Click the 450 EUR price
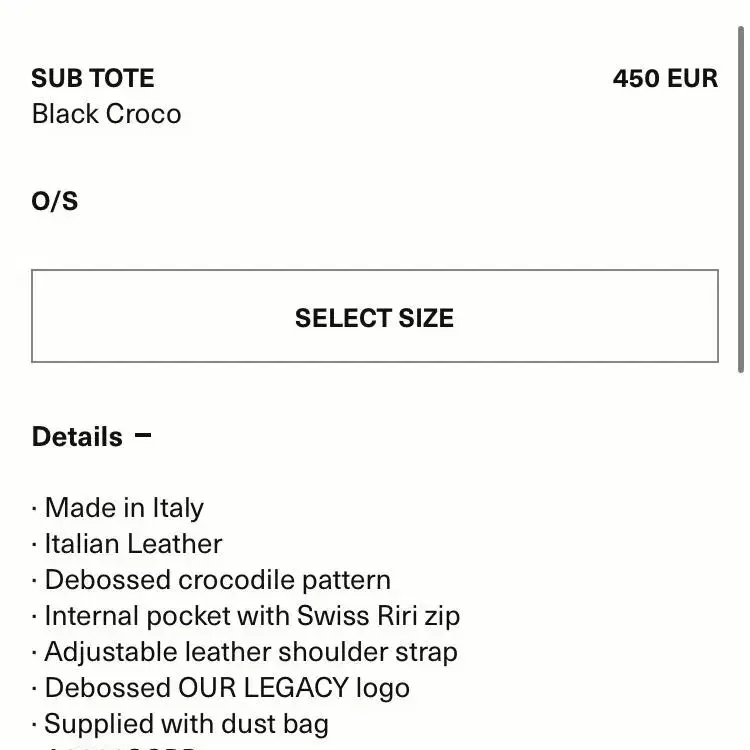The image size is (750, 750). (x=665, y=78)
